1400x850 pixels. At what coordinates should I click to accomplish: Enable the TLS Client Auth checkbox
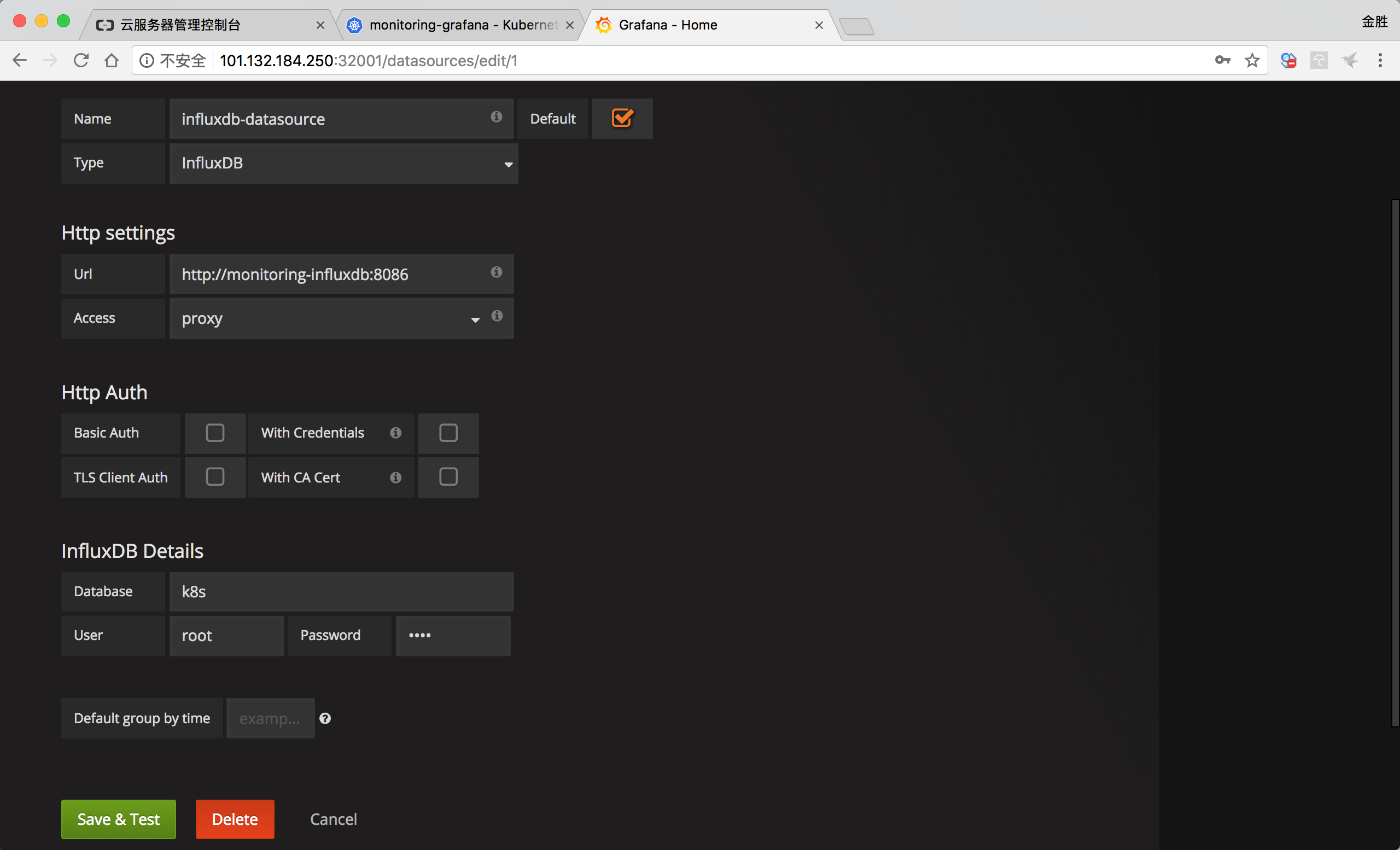coord(215,477)
